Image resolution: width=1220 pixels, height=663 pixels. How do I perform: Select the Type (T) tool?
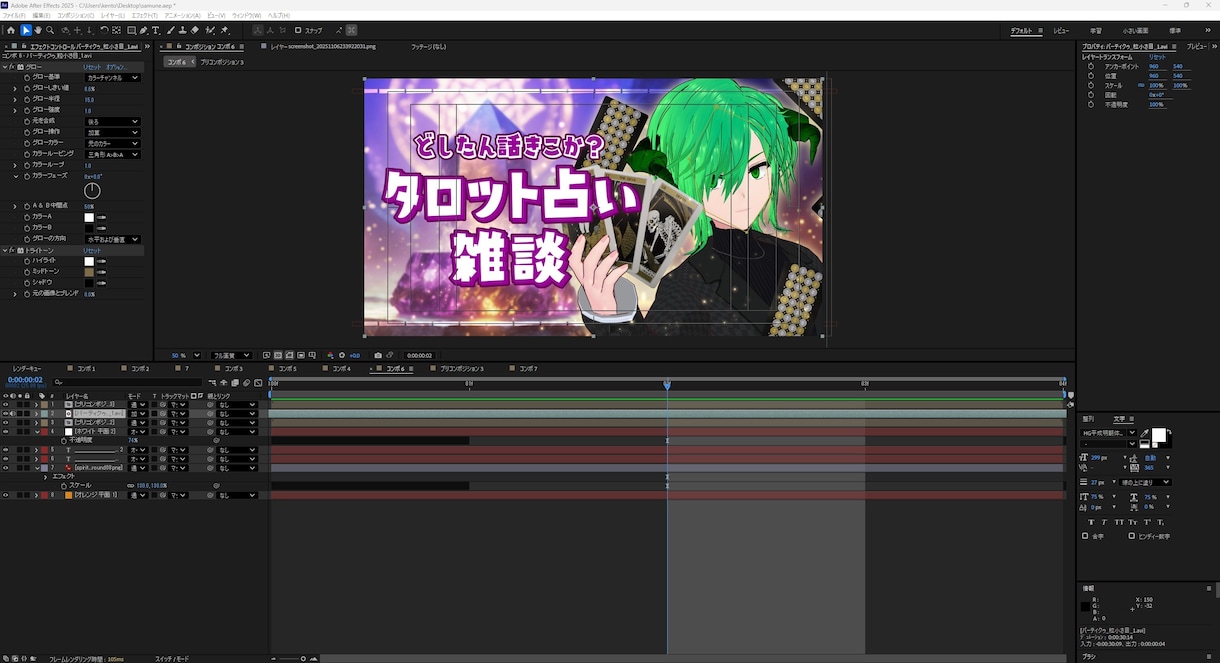155,30
